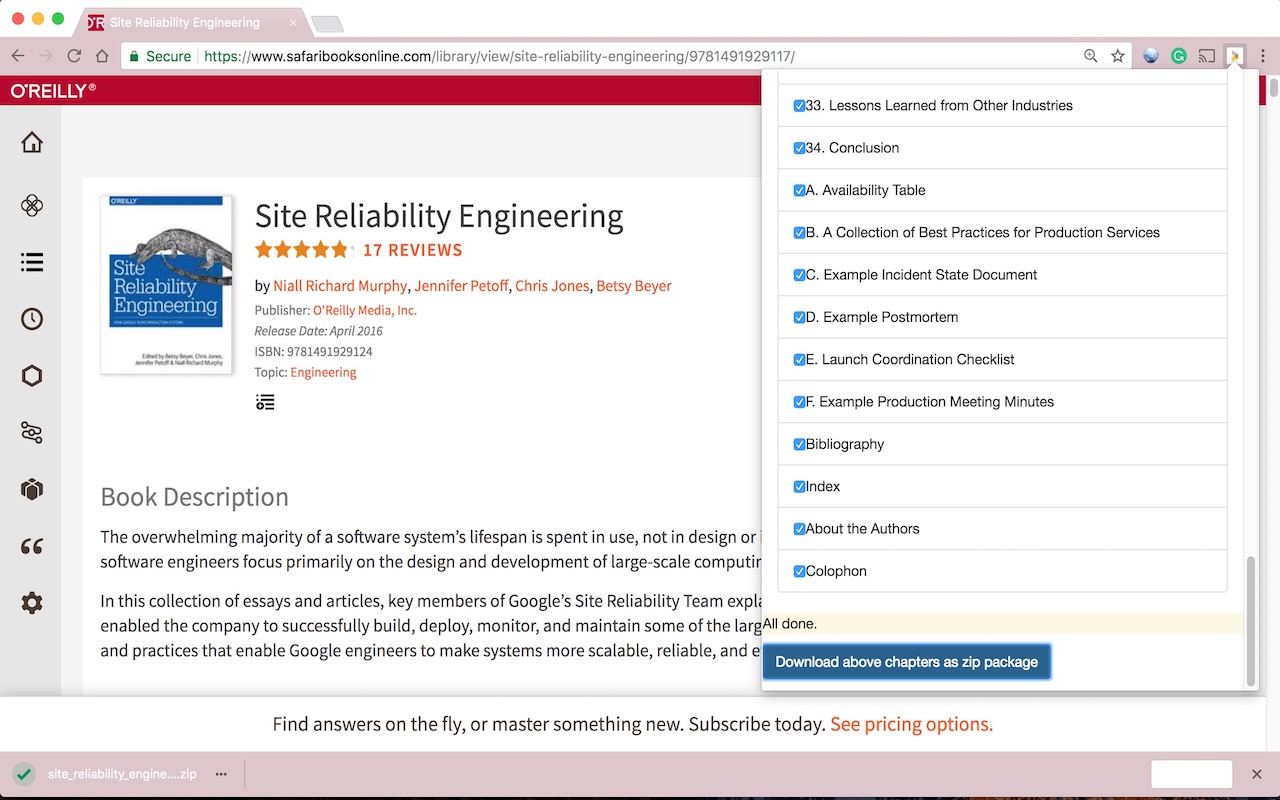Screen dimensions: 1280x800
Task: Click Release Date: April 2016 text
Action: (x=319, y=331)
